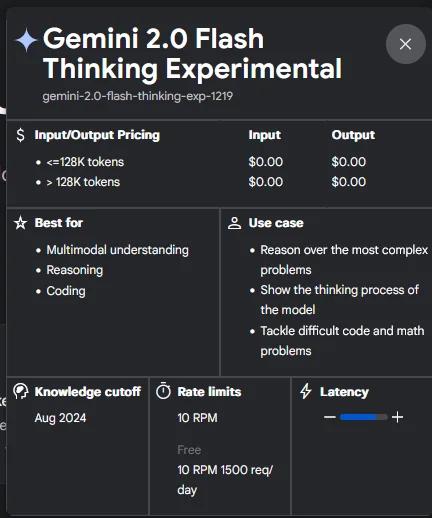432x518 pixels.
Task: Click the minus sign on latency bar
Action: click(x=330, y=417)
